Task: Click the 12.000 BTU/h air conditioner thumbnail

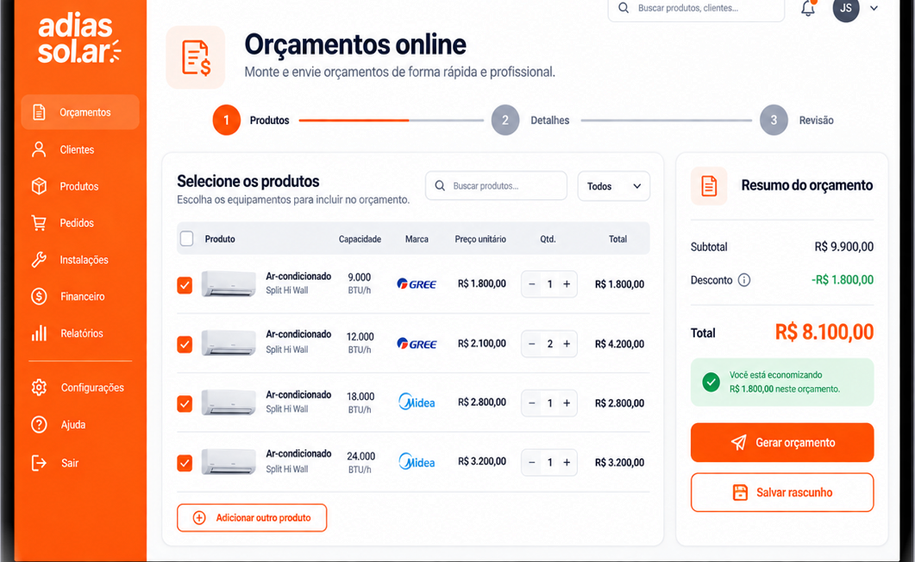Action: (x=229, y=343)
